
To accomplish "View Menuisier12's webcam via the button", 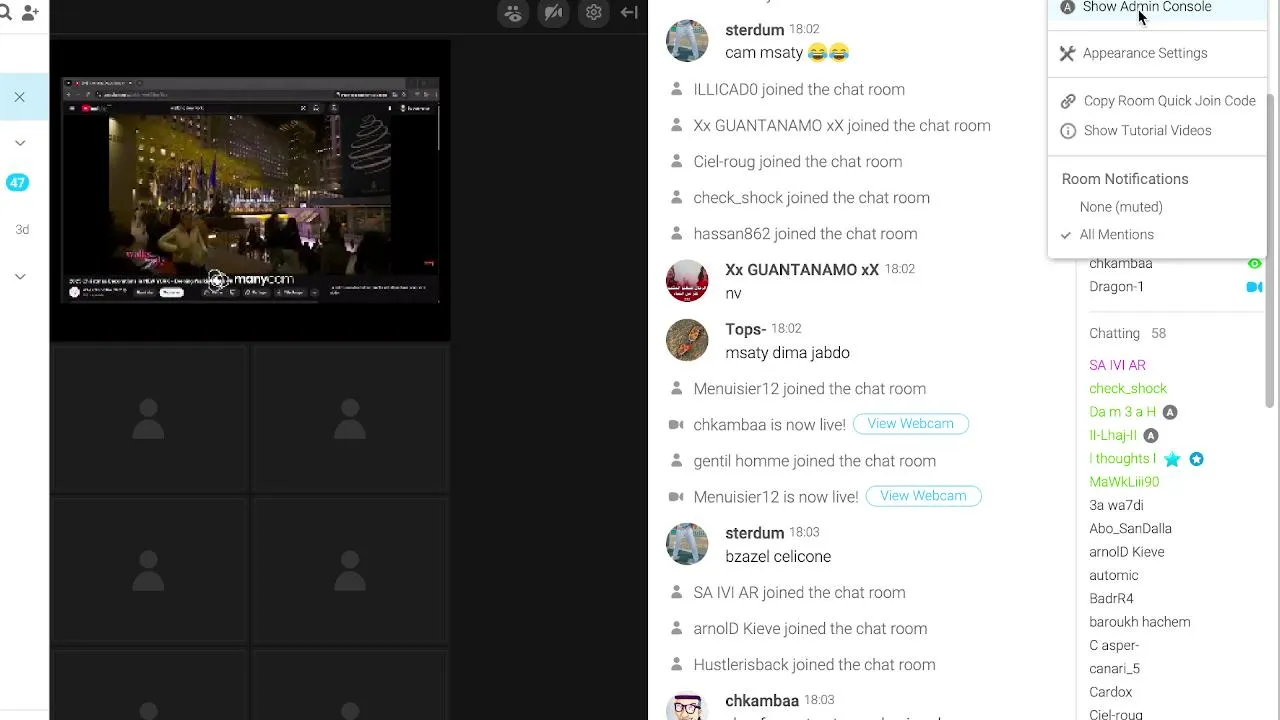I will click(923, 496).
